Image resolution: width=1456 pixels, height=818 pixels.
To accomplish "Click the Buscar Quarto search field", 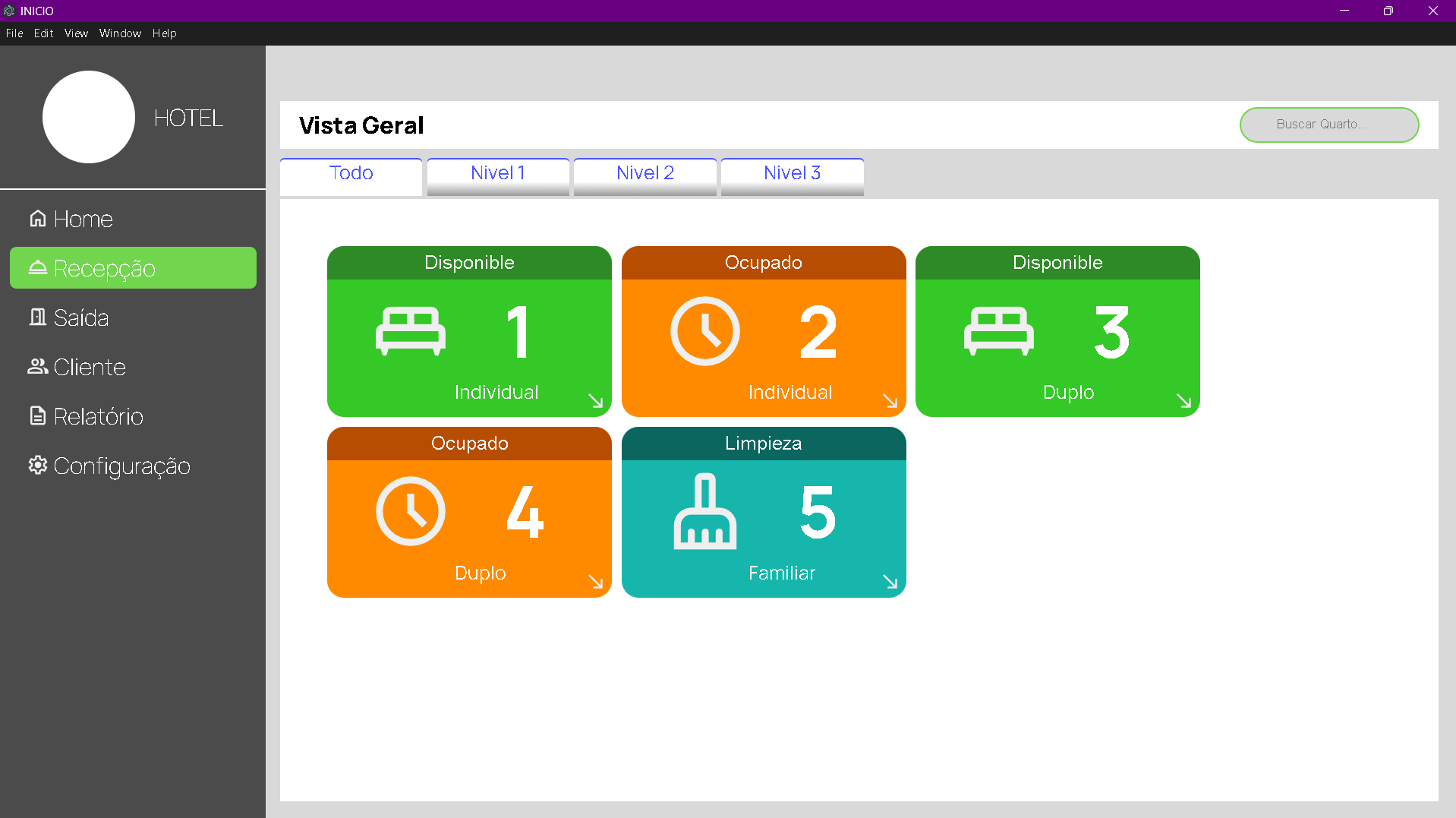I will 1328,125.
